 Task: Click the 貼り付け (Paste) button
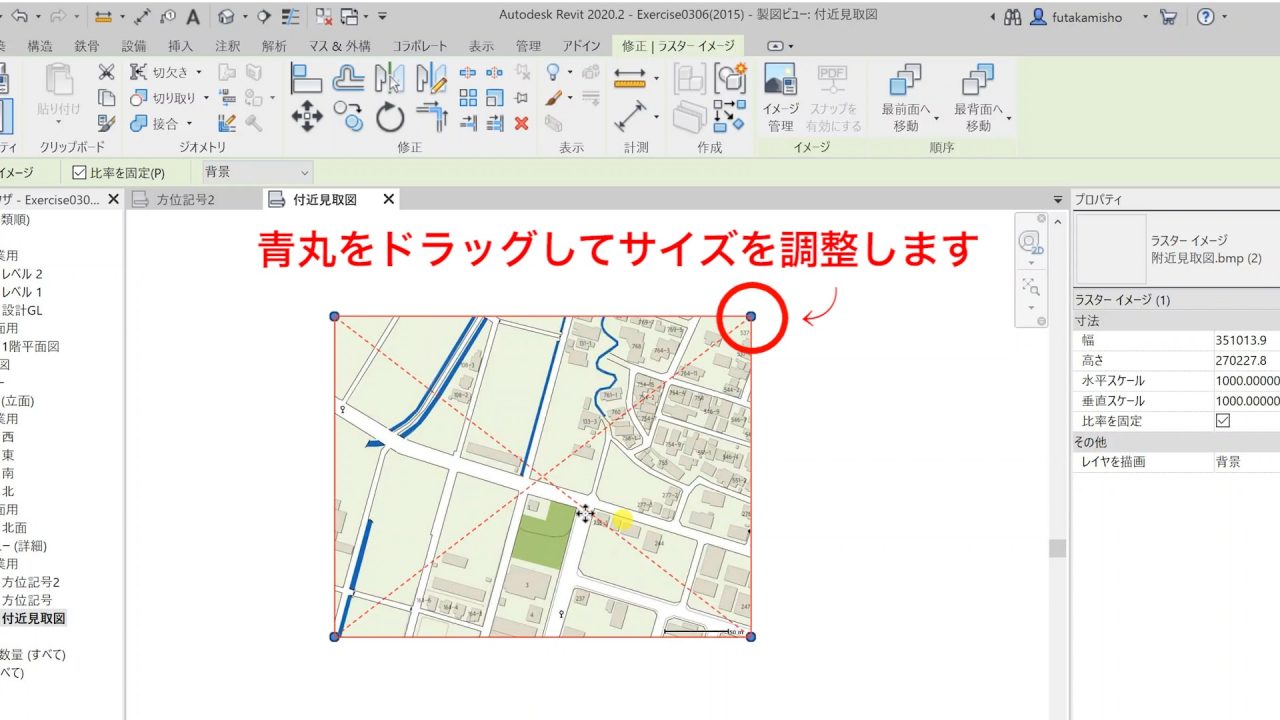pos(58,86)
